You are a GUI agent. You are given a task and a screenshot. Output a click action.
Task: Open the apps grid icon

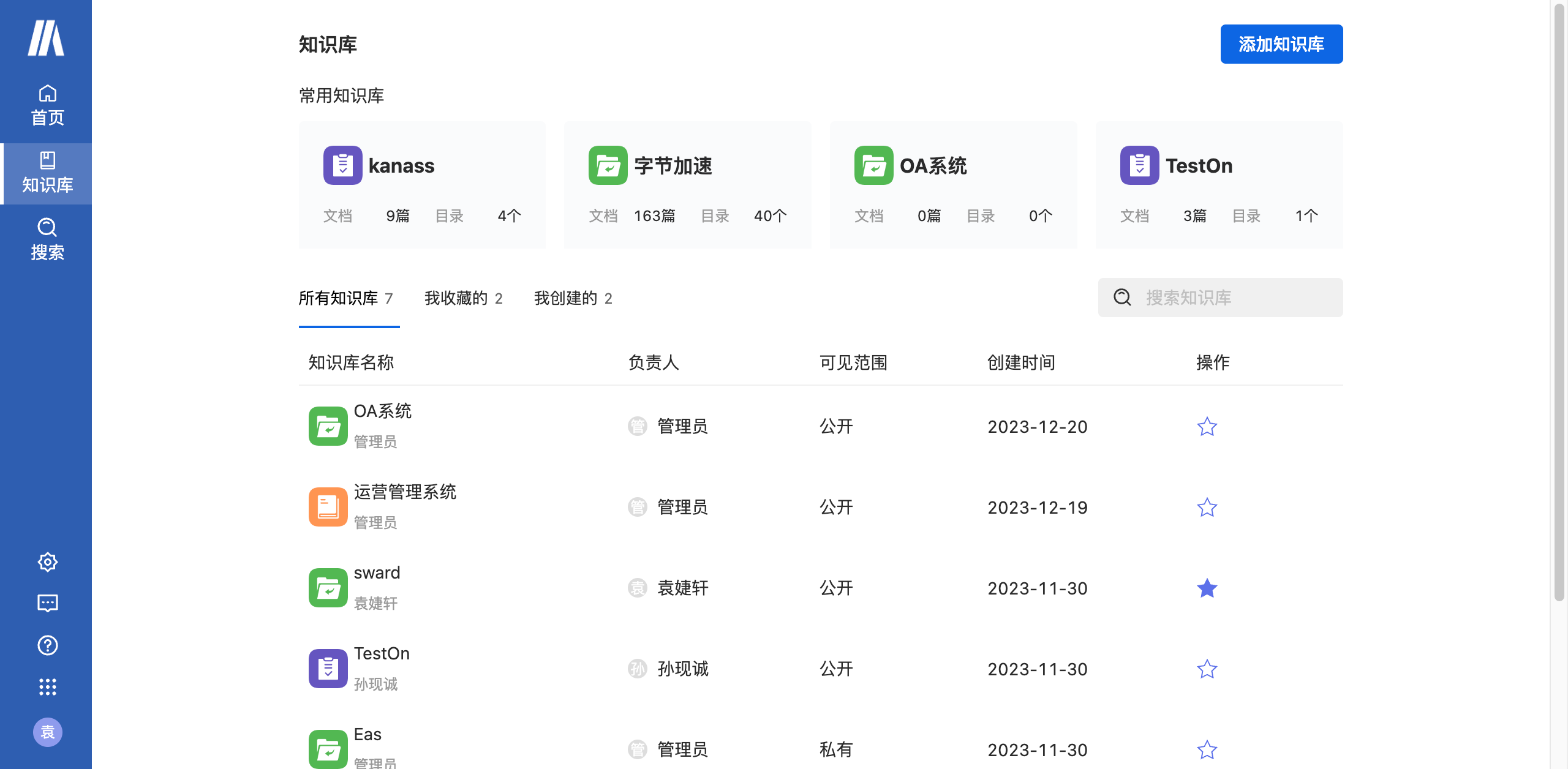click(x=47, y=687)
